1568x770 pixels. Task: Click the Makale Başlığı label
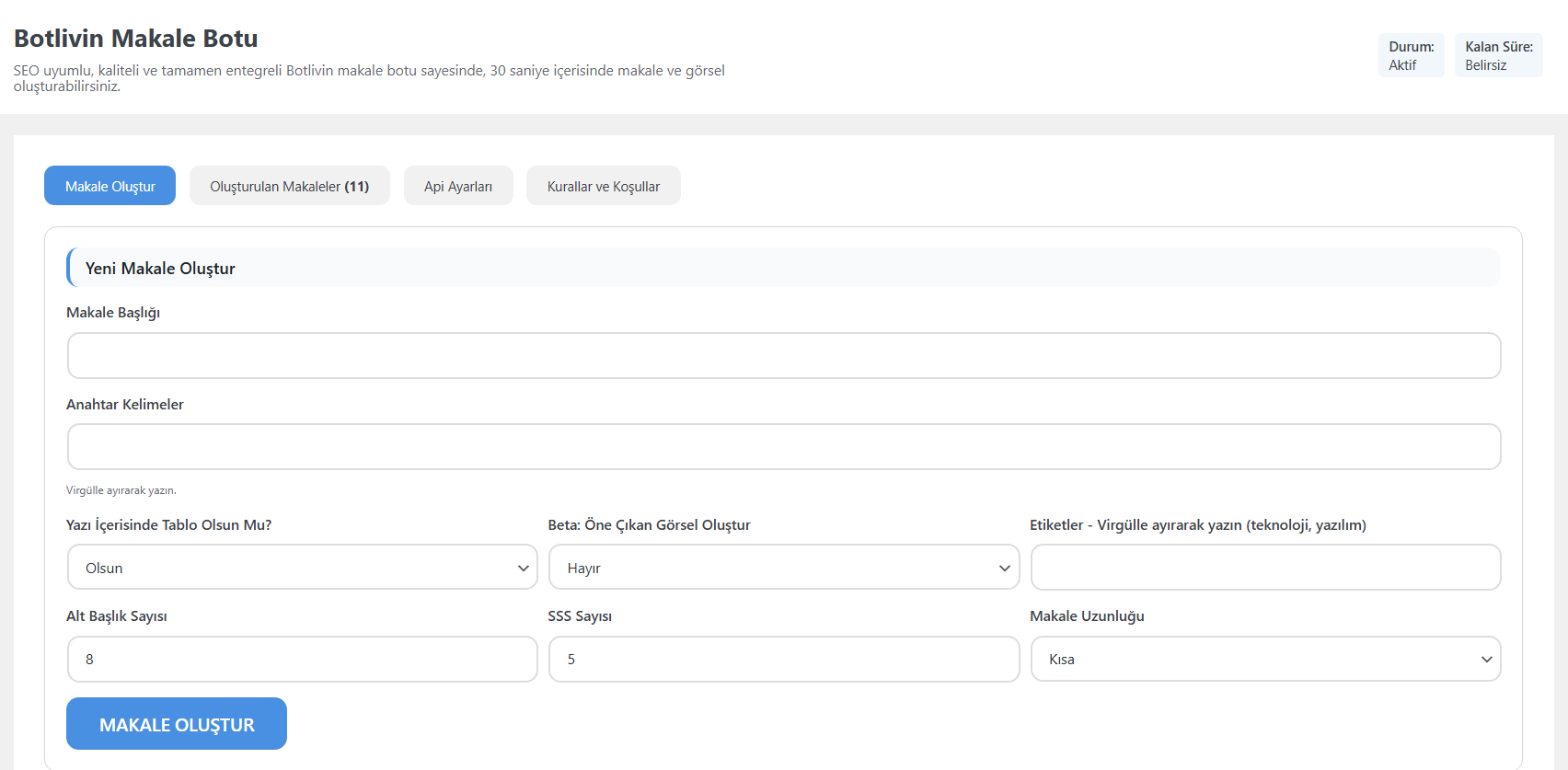[x=113, y=313]
